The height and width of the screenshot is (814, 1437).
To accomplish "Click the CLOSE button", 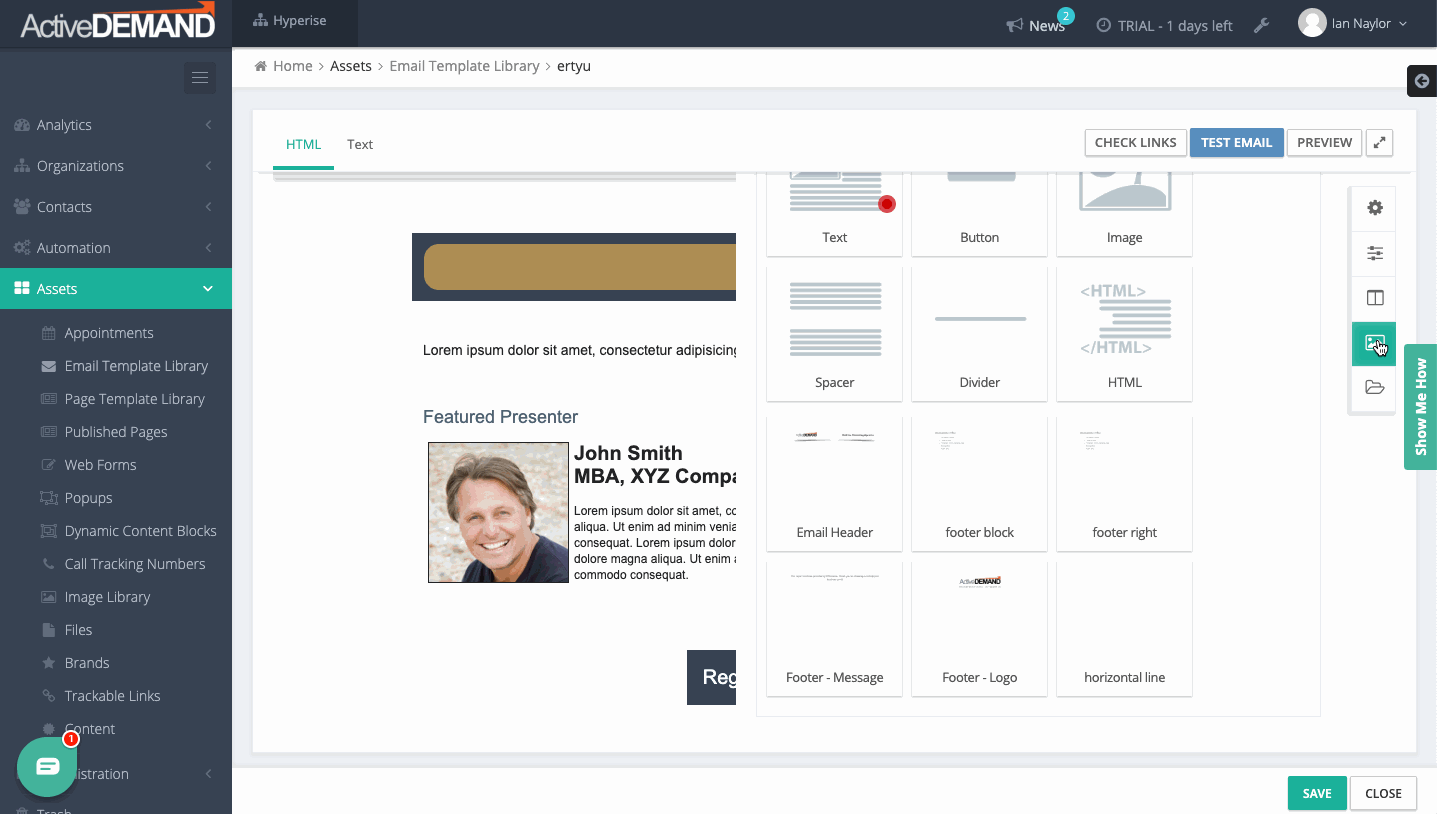I will tap(1383, 793).
